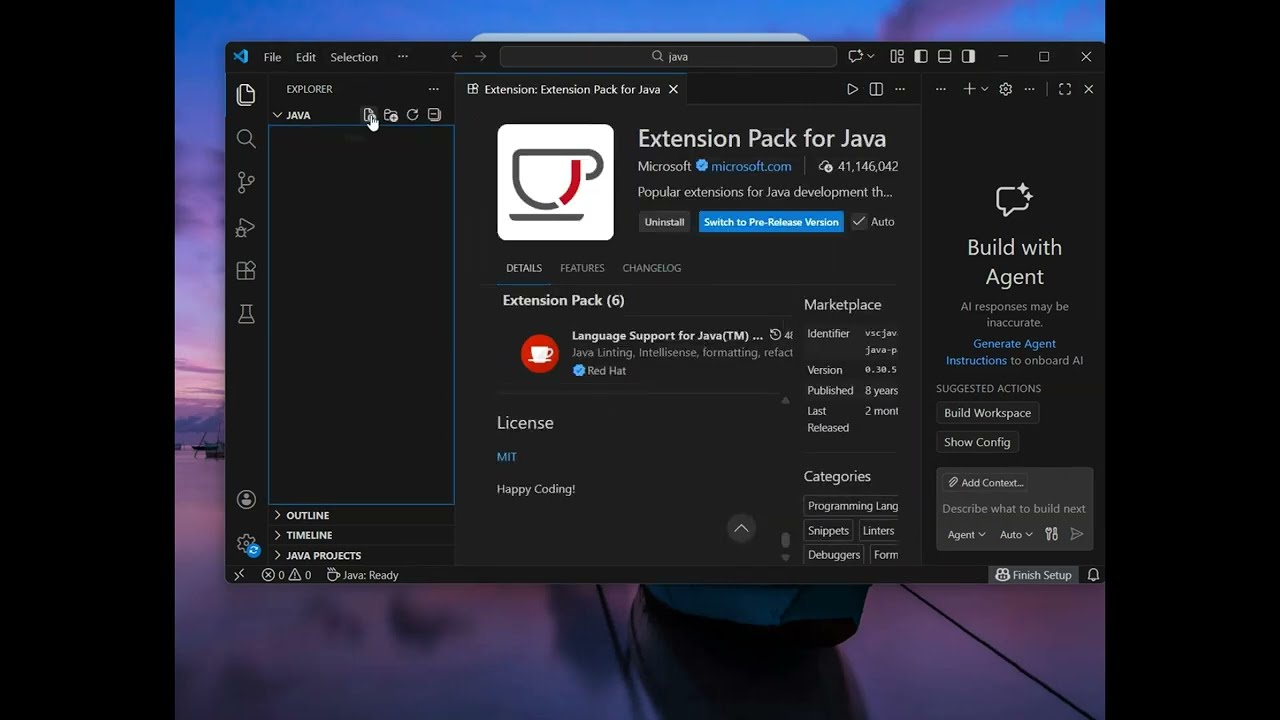The height and width of the screenshot is (720, 1280).
Task: Click the command center search box
Action: pyautogui.click(x=668, y=57)
